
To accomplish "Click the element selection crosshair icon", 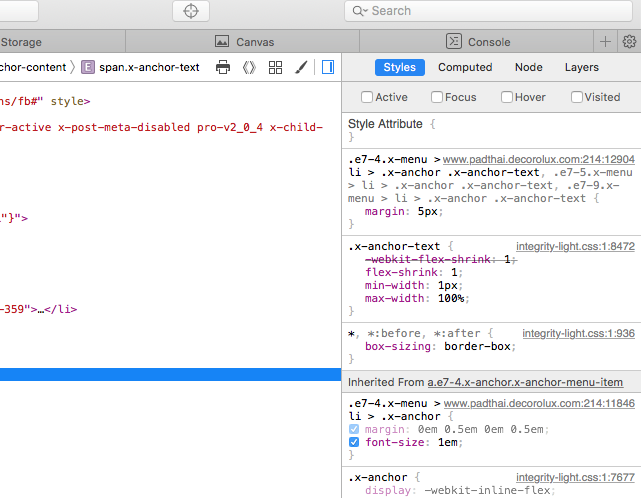I will 191,11.
